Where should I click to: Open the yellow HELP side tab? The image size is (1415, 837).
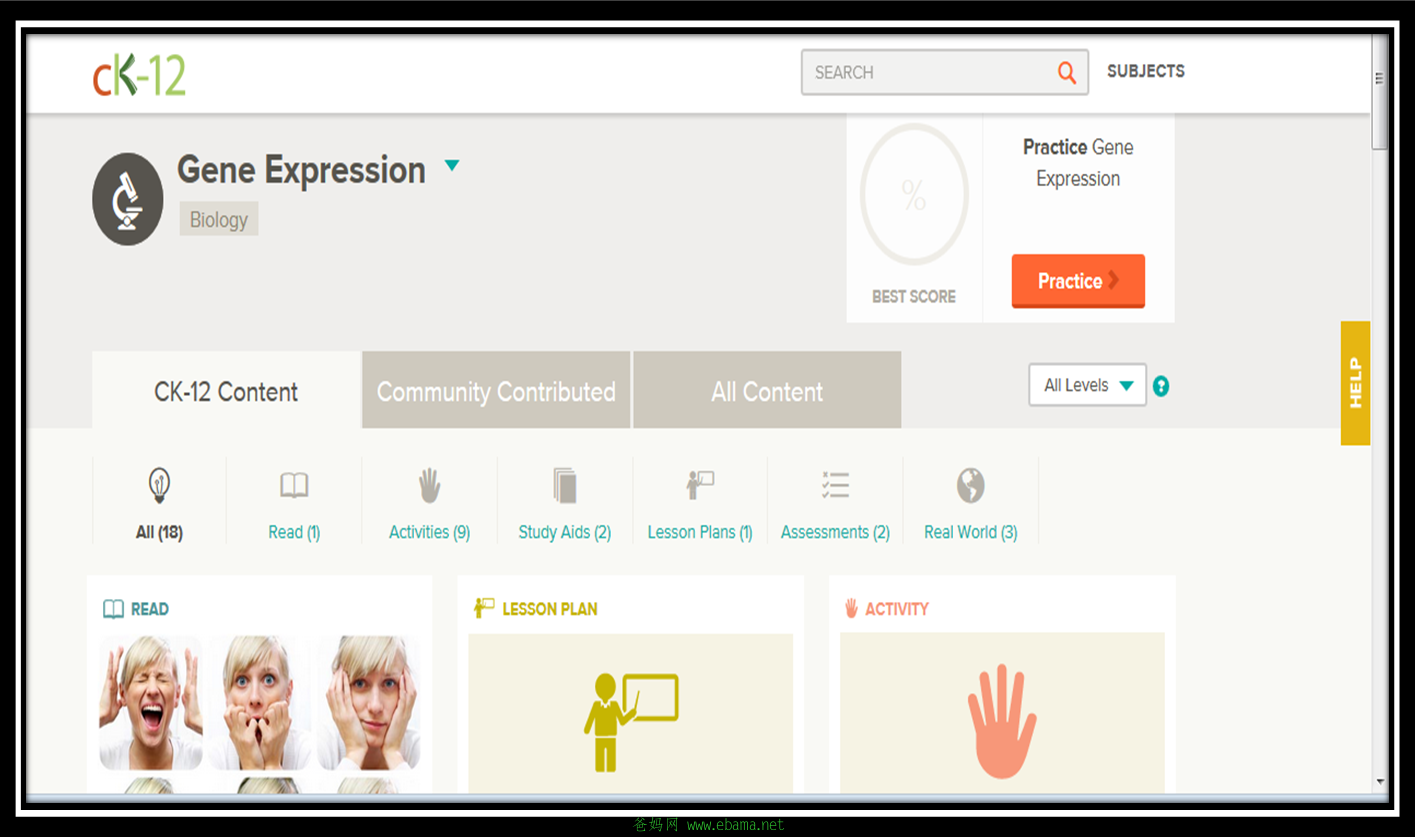(x=1355, y=383)
